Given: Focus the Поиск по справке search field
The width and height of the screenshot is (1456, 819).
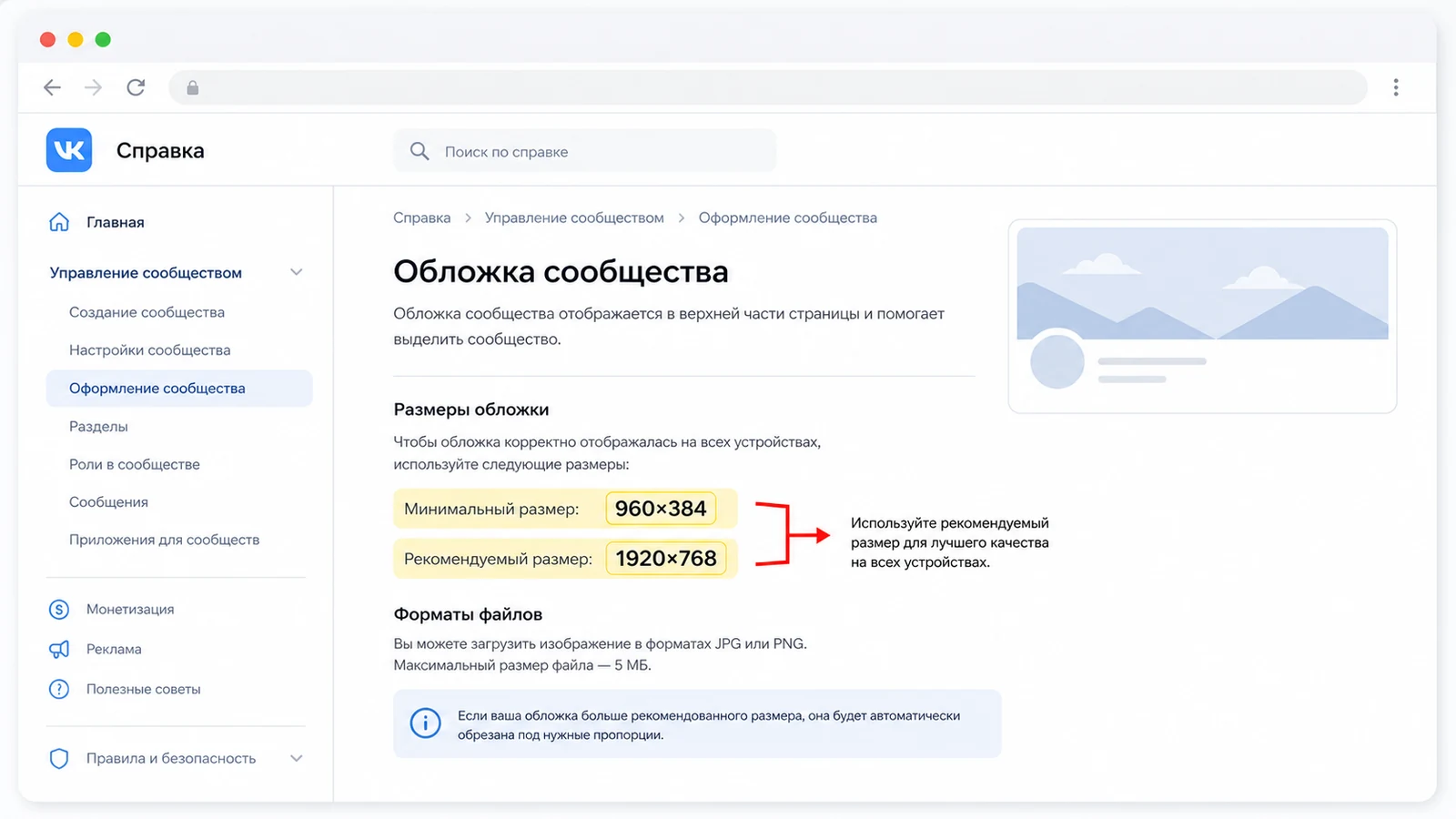Looking at the screenshot, I should coord(585,151).
